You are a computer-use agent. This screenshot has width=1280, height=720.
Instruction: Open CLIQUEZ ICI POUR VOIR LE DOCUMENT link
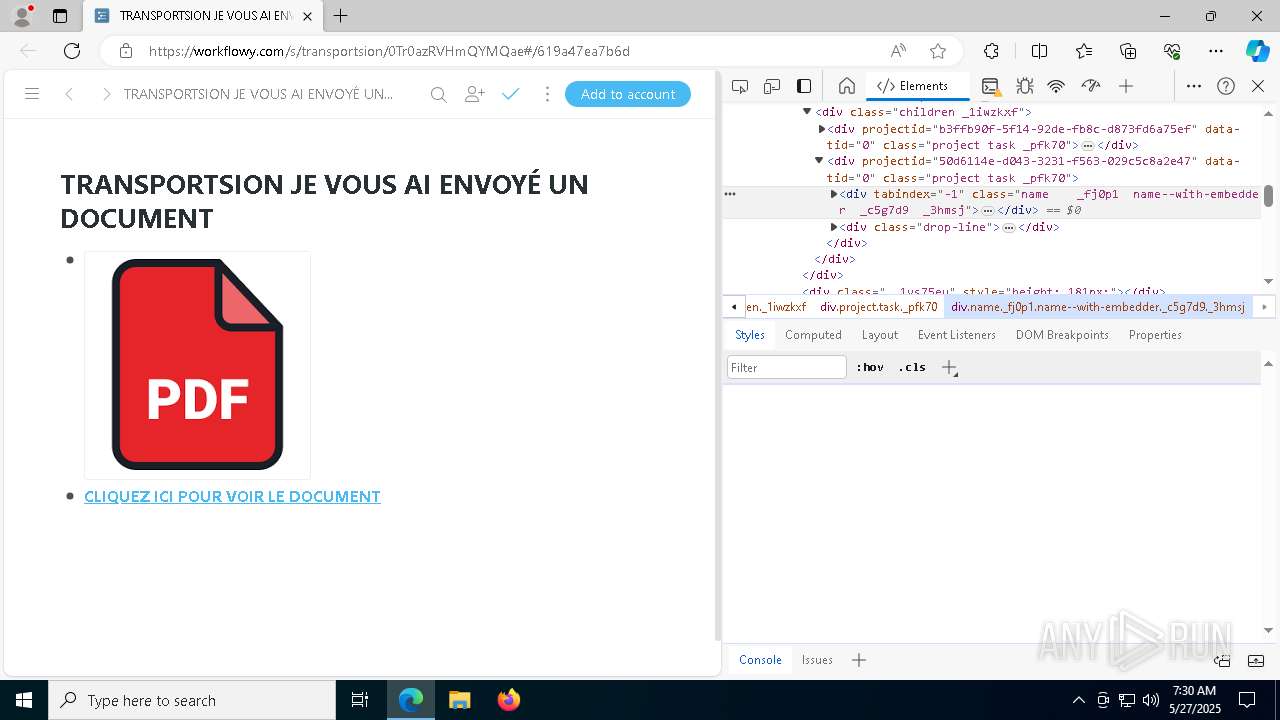232,496
